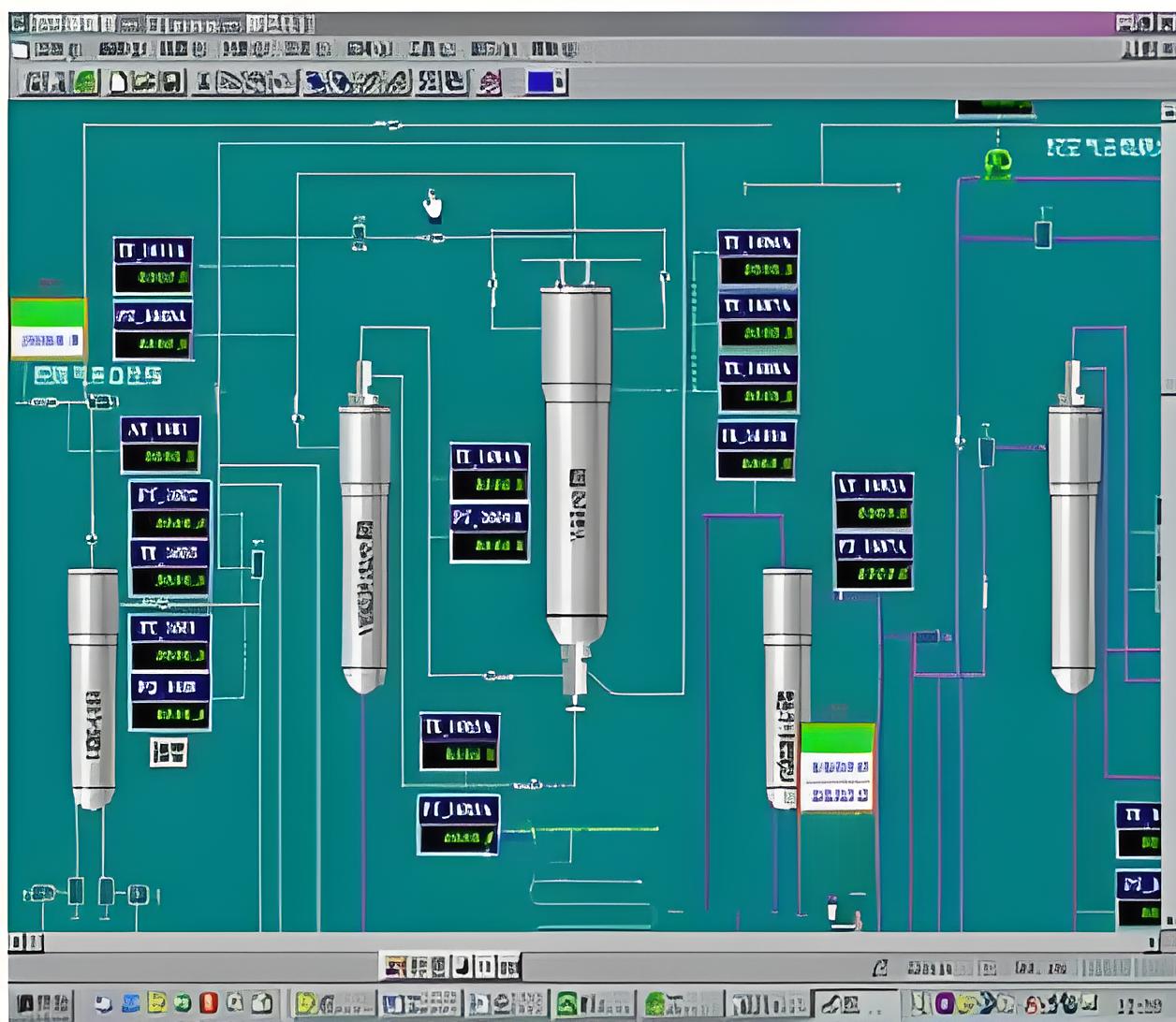1176x1022 pixels.
Task: Select the tall center column vessel
Action: pyautogui.click(x=576, y=468)
